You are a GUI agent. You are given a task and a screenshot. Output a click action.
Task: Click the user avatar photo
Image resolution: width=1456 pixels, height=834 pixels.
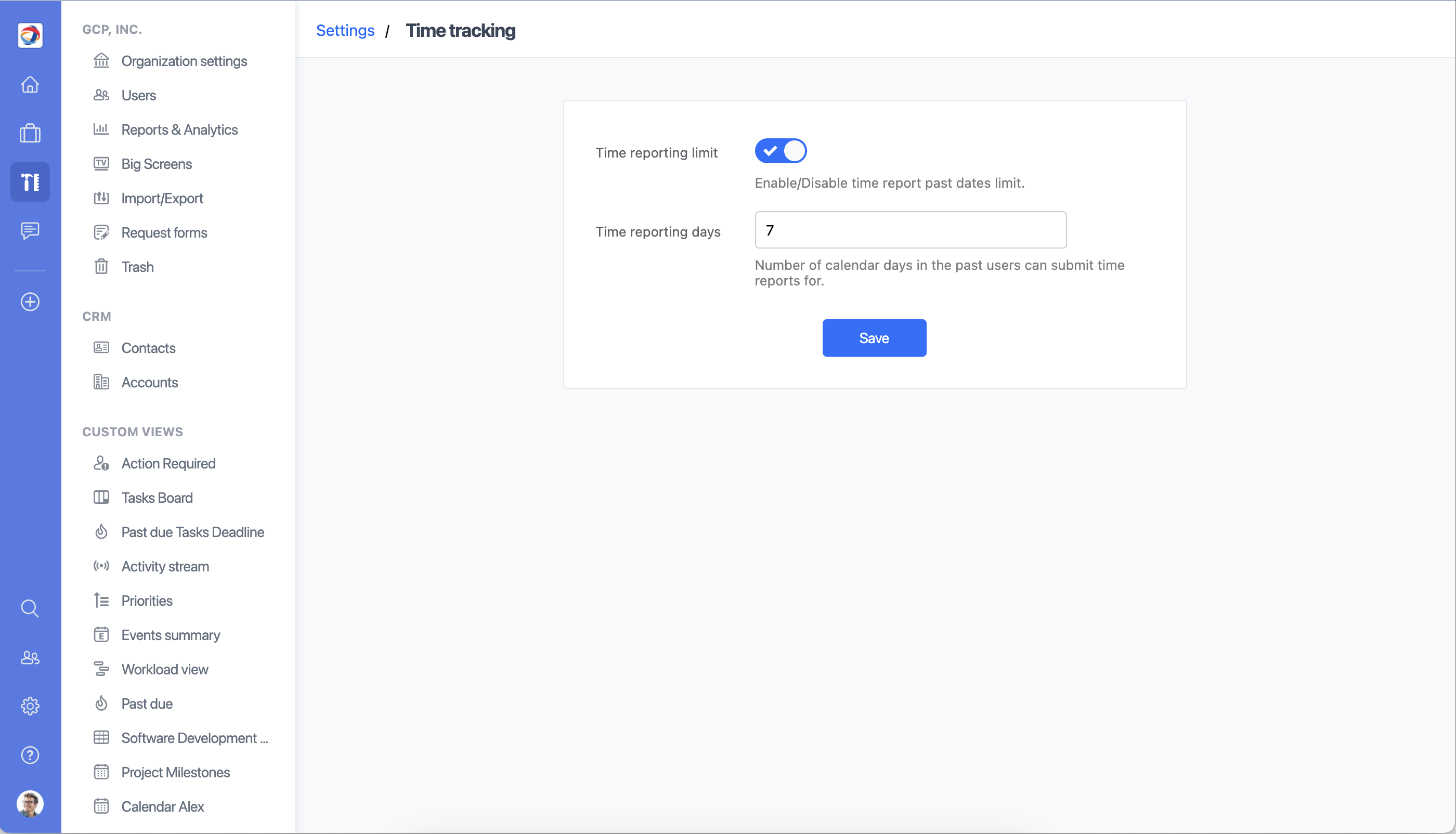[x=30, y=804]
